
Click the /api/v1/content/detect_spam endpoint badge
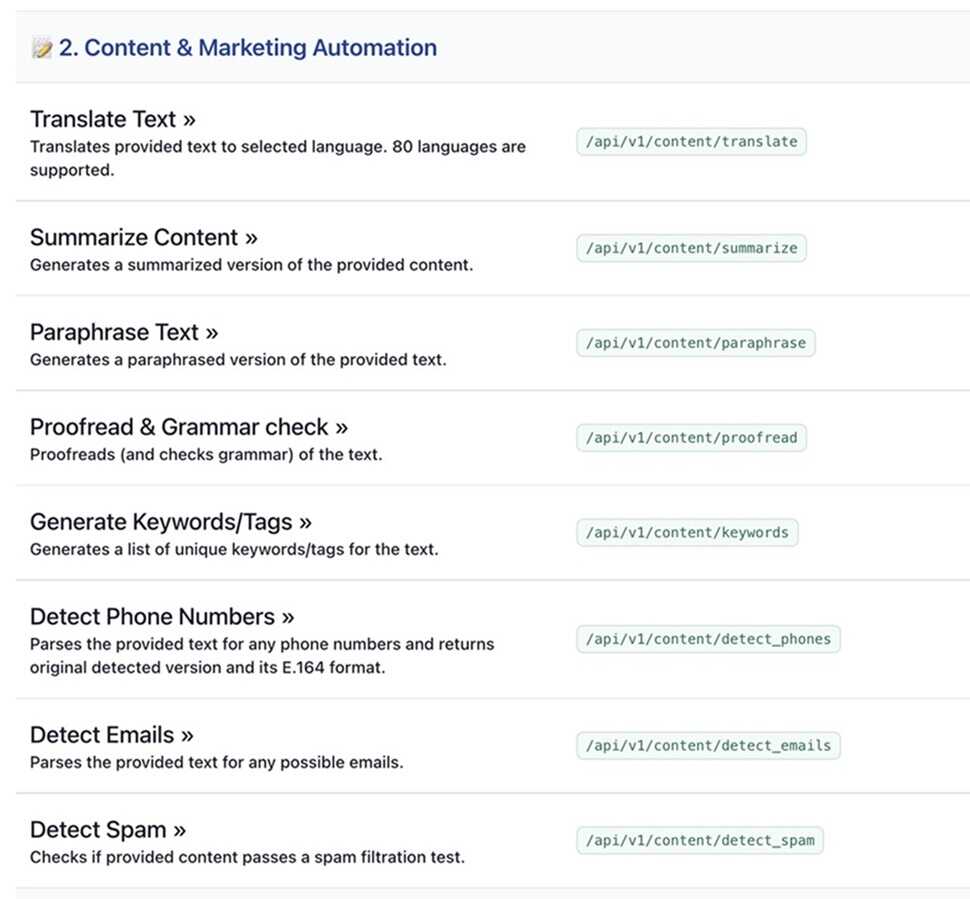[700, 840]
